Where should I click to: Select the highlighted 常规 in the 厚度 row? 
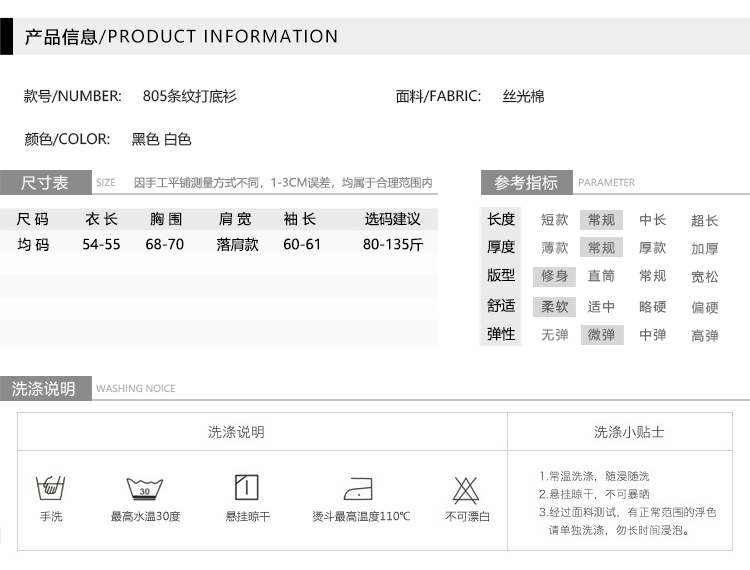click(x=601, y=248)
